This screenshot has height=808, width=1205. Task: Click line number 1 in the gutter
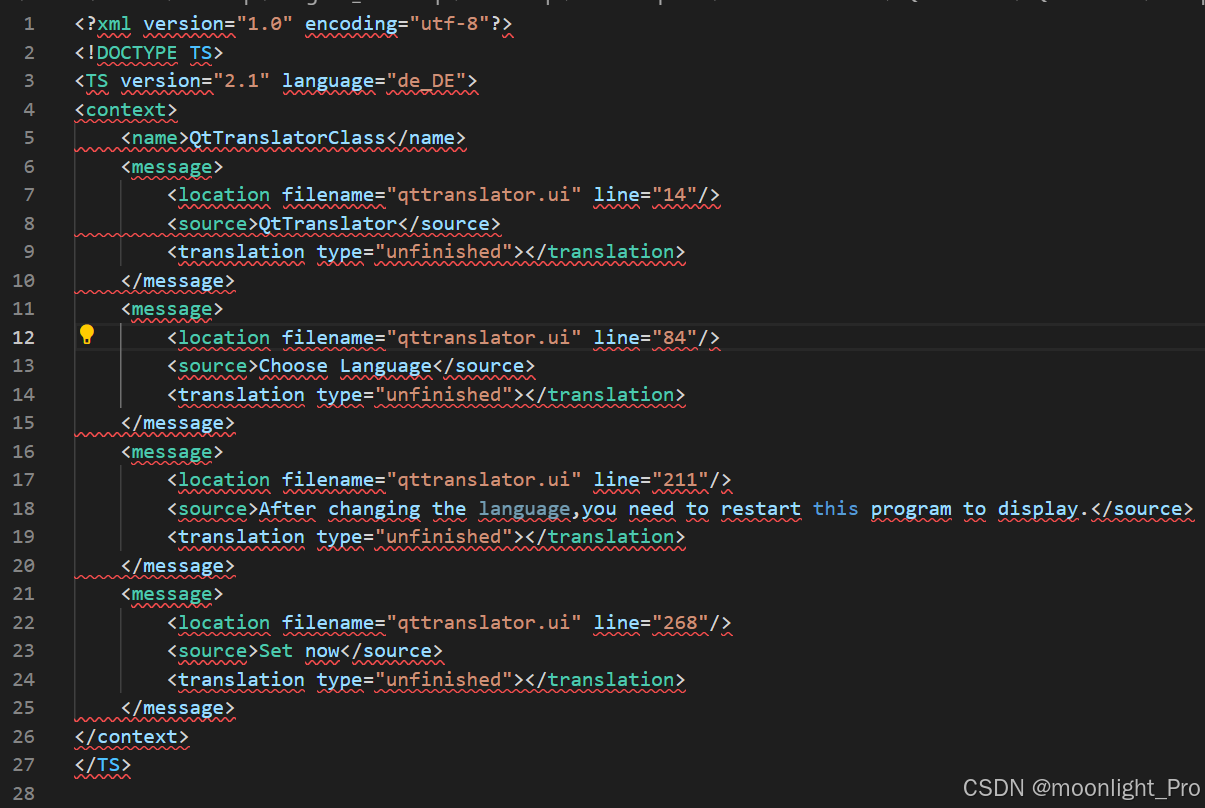click(x=28, y=23)
